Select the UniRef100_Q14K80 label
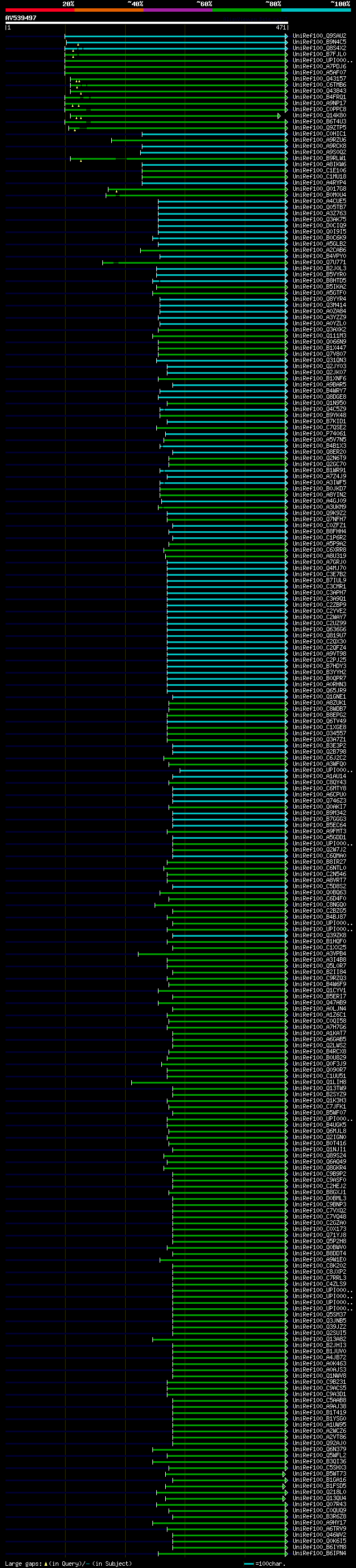This screenshot has width=356, height=1568. click(x=319, y=115)
